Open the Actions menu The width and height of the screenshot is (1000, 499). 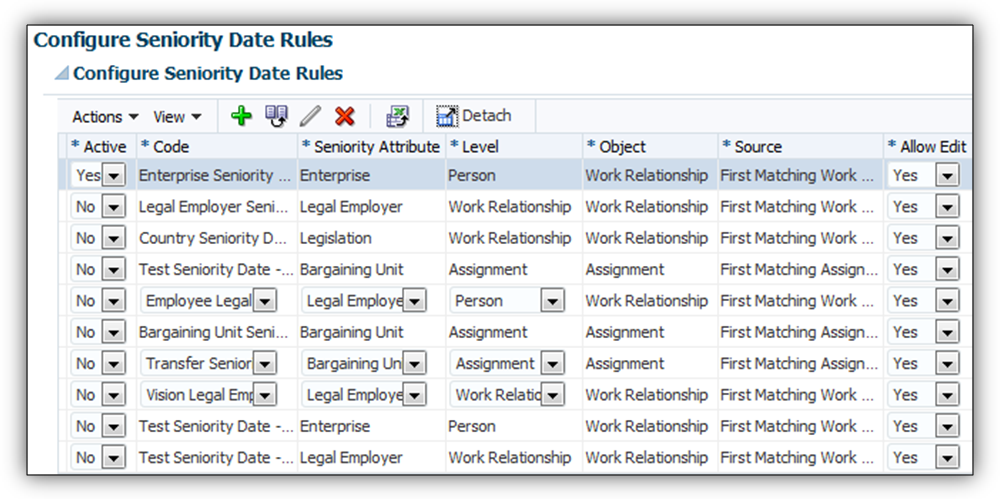point(105,117)
